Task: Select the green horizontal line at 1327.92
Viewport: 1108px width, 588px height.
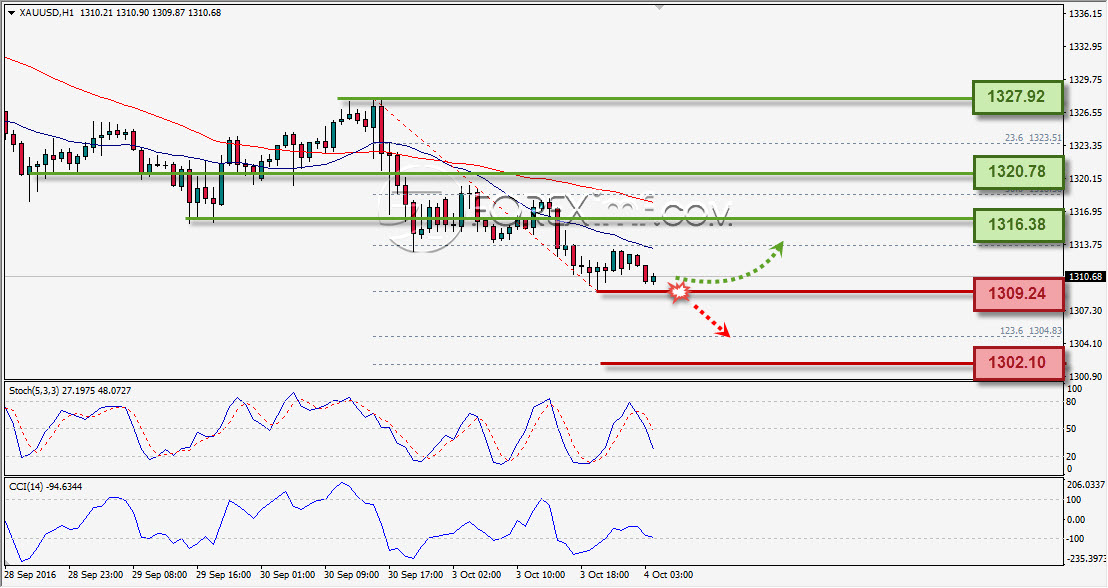Action: pyautogui.click(x=654, y=98)
